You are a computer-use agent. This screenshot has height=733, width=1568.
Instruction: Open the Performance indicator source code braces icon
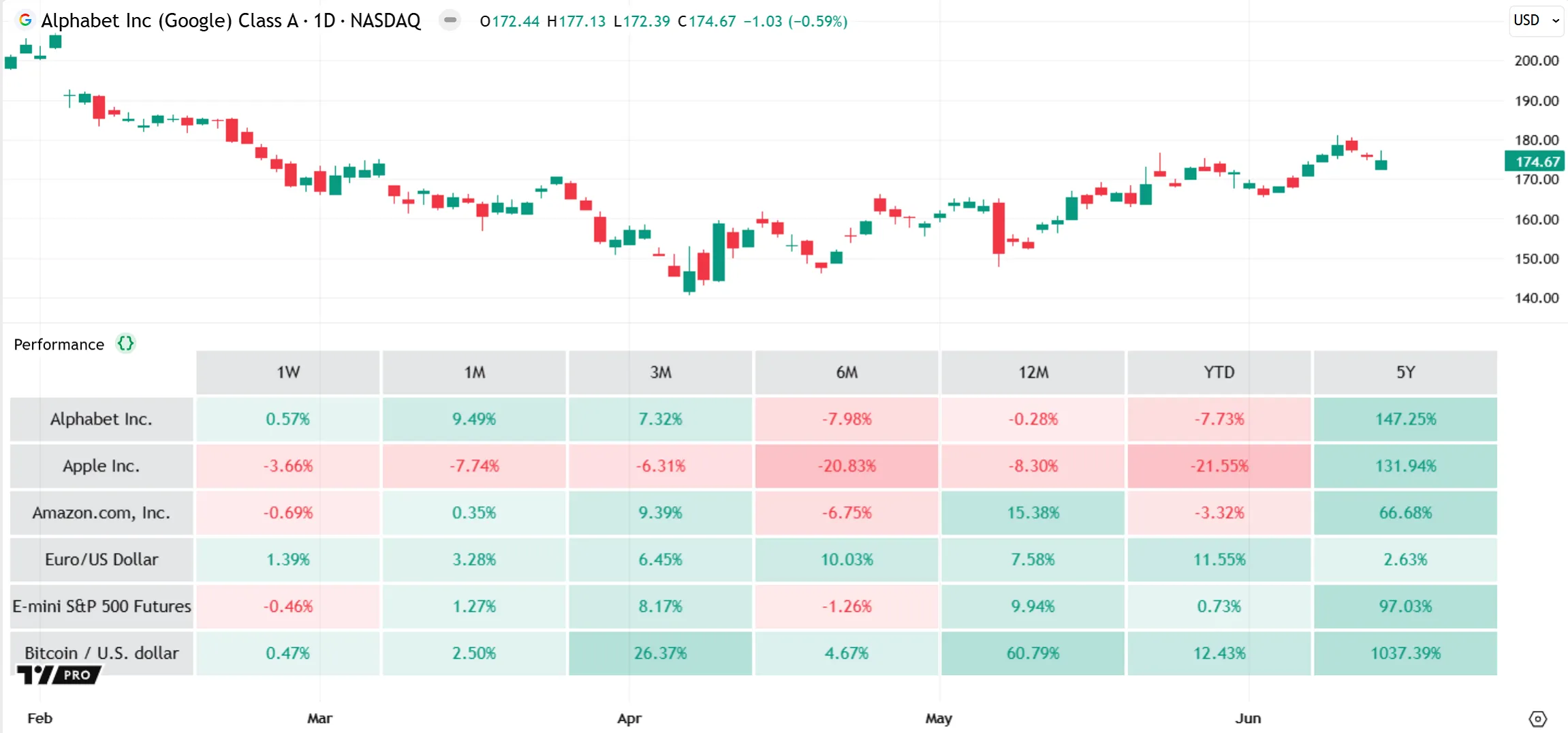point(125,343)
